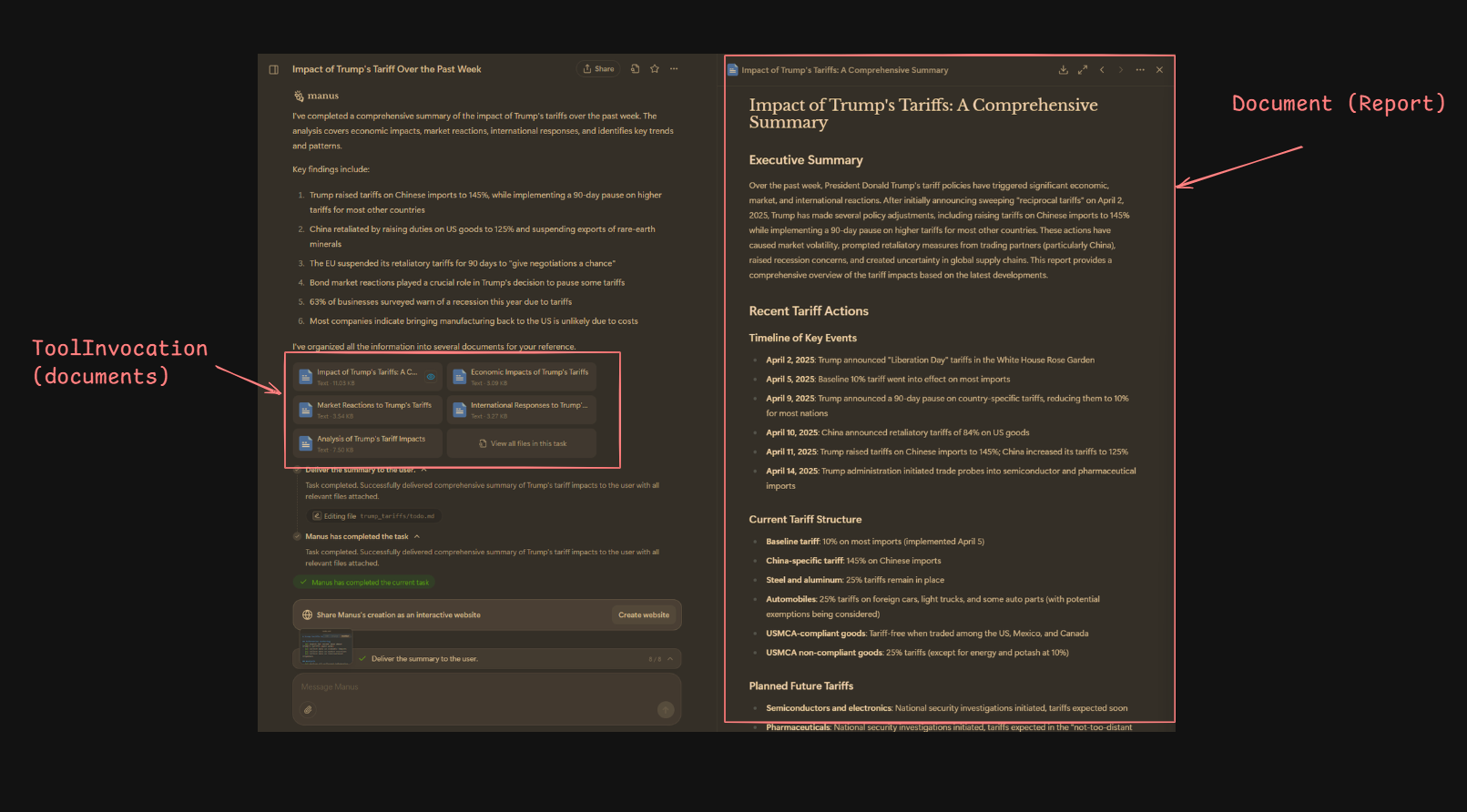Collapse 'Manus has completed the task' step

417,537
